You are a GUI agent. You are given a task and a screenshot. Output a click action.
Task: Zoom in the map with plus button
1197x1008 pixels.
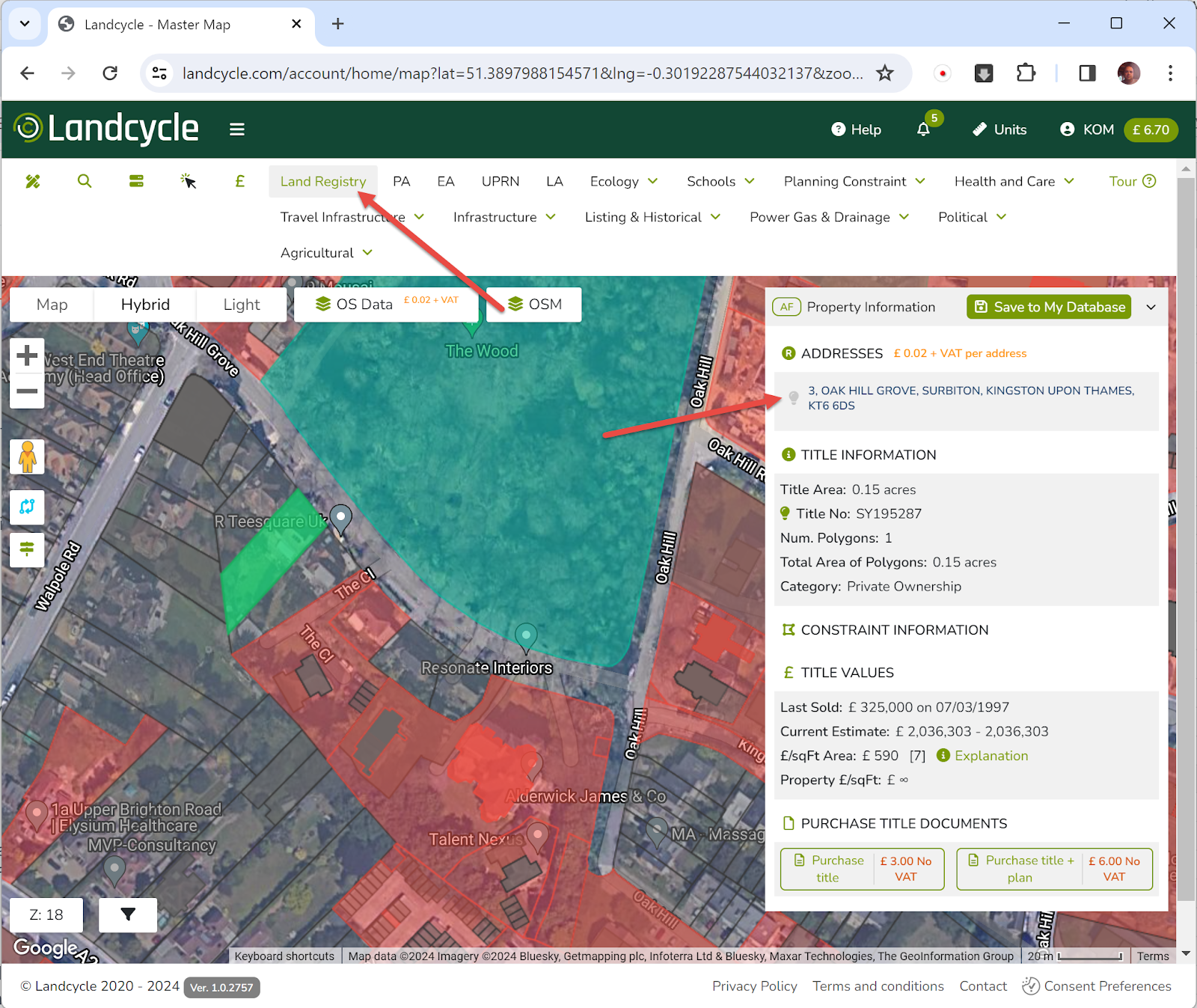27,355
